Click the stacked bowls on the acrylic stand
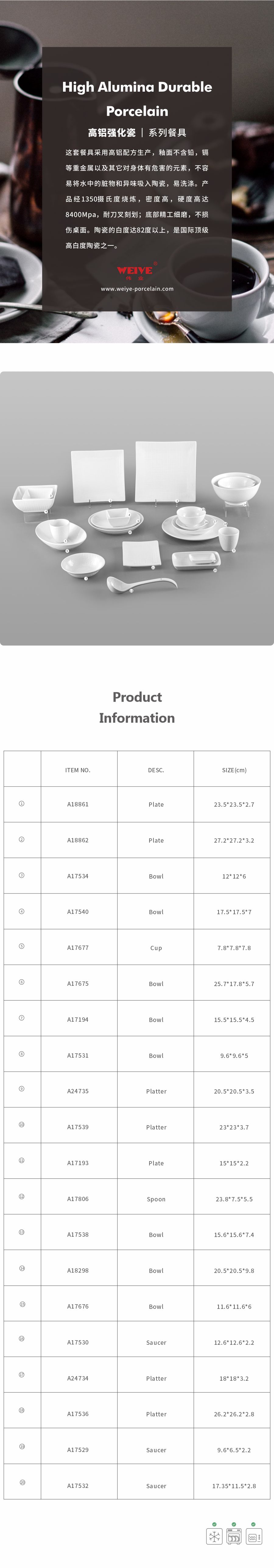The height and width of the screenshot is (1568, 274). click(x=236, y=486)
